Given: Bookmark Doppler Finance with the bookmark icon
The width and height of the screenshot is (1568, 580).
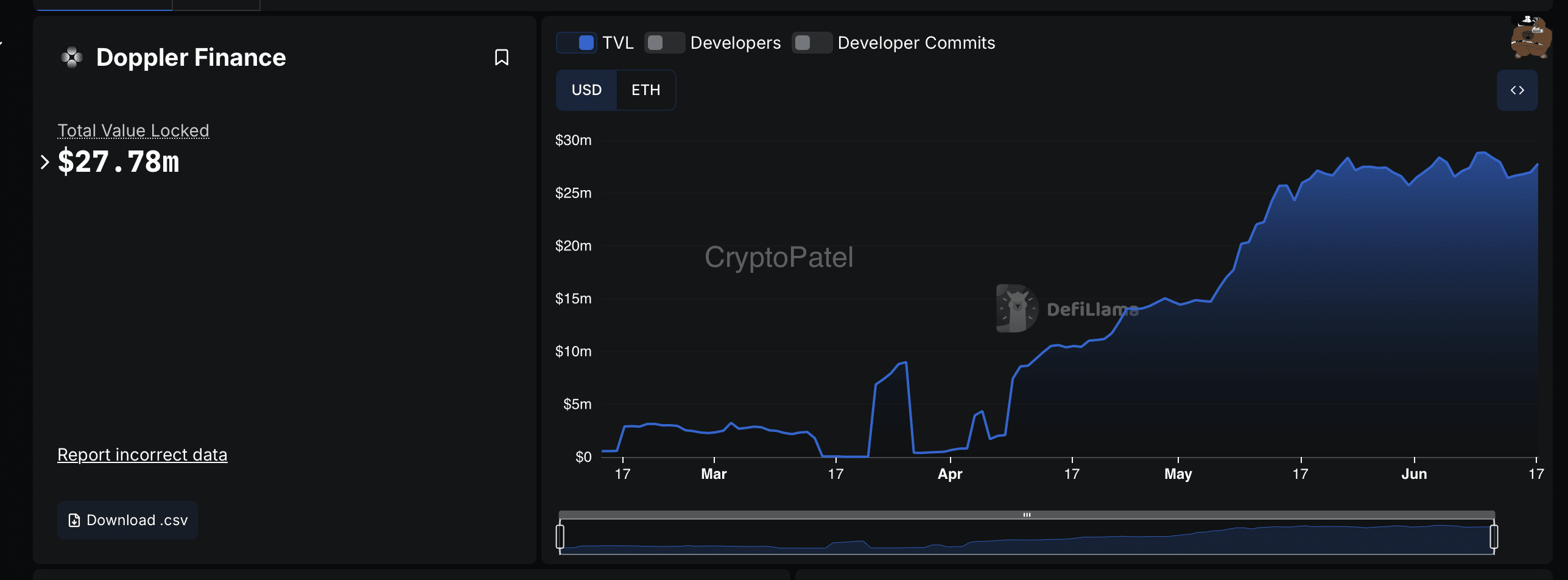Looking at the screenshot, I should 501,57.
